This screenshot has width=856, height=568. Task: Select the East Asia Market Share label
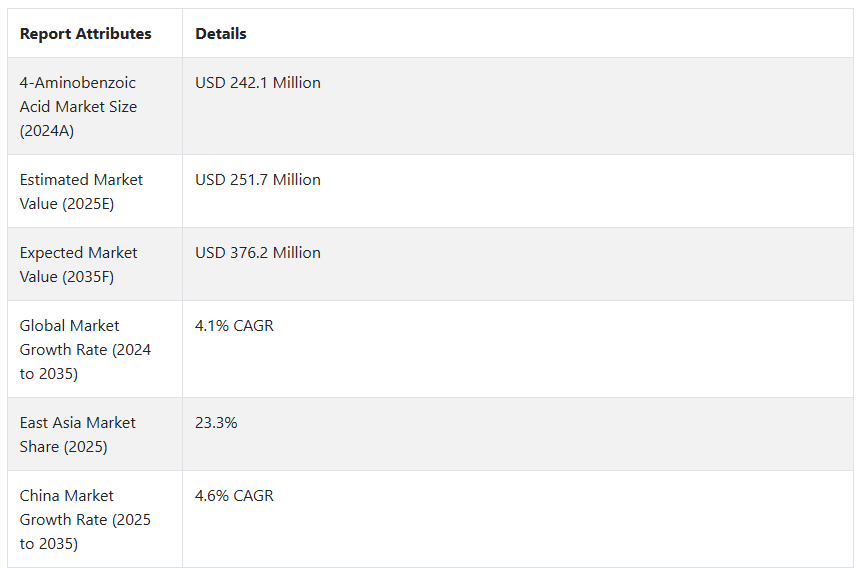[x=78, y=435]
